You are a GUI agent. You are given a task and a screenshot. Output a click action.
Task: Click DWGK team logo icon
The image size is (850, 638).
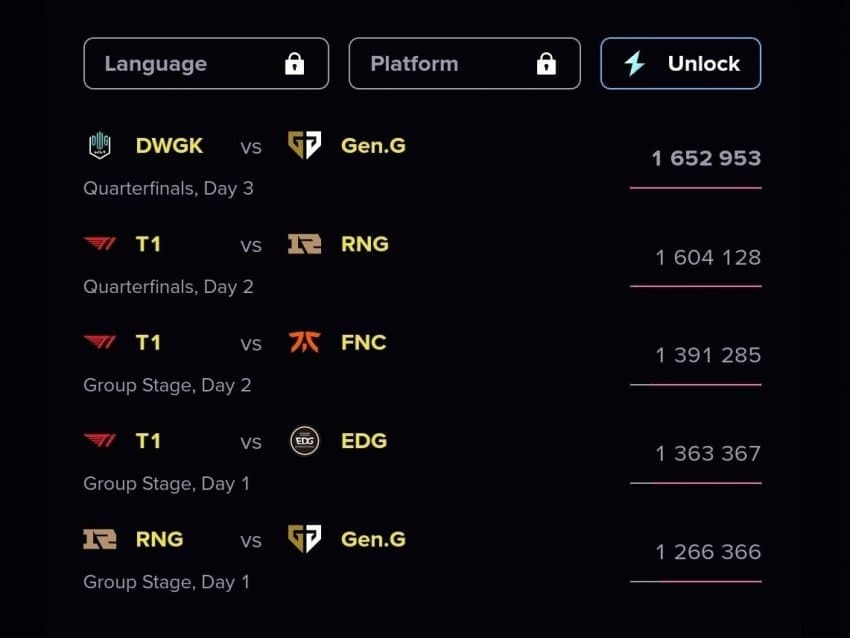[x=100, y=146]
